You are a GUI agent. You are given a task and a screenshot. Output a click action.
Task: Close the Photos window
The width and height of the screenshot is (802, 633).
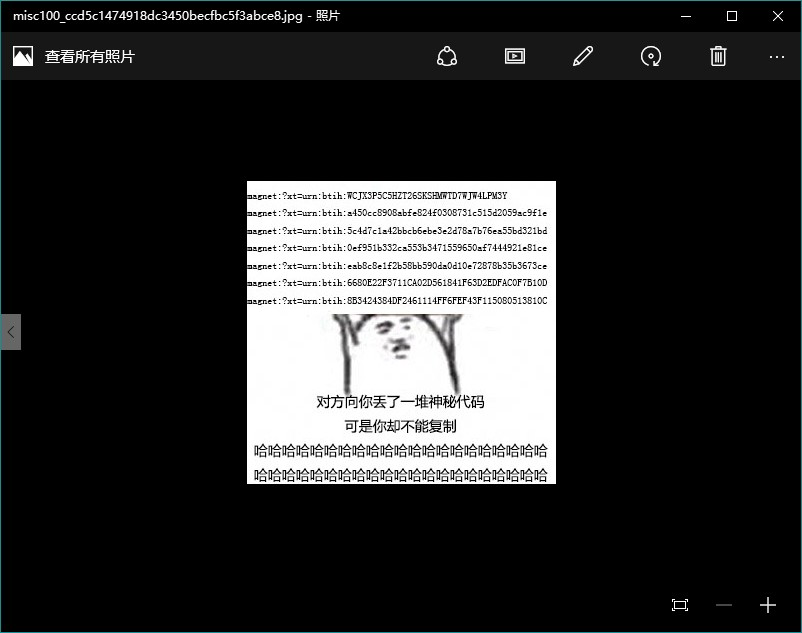[x=778, y=16]
